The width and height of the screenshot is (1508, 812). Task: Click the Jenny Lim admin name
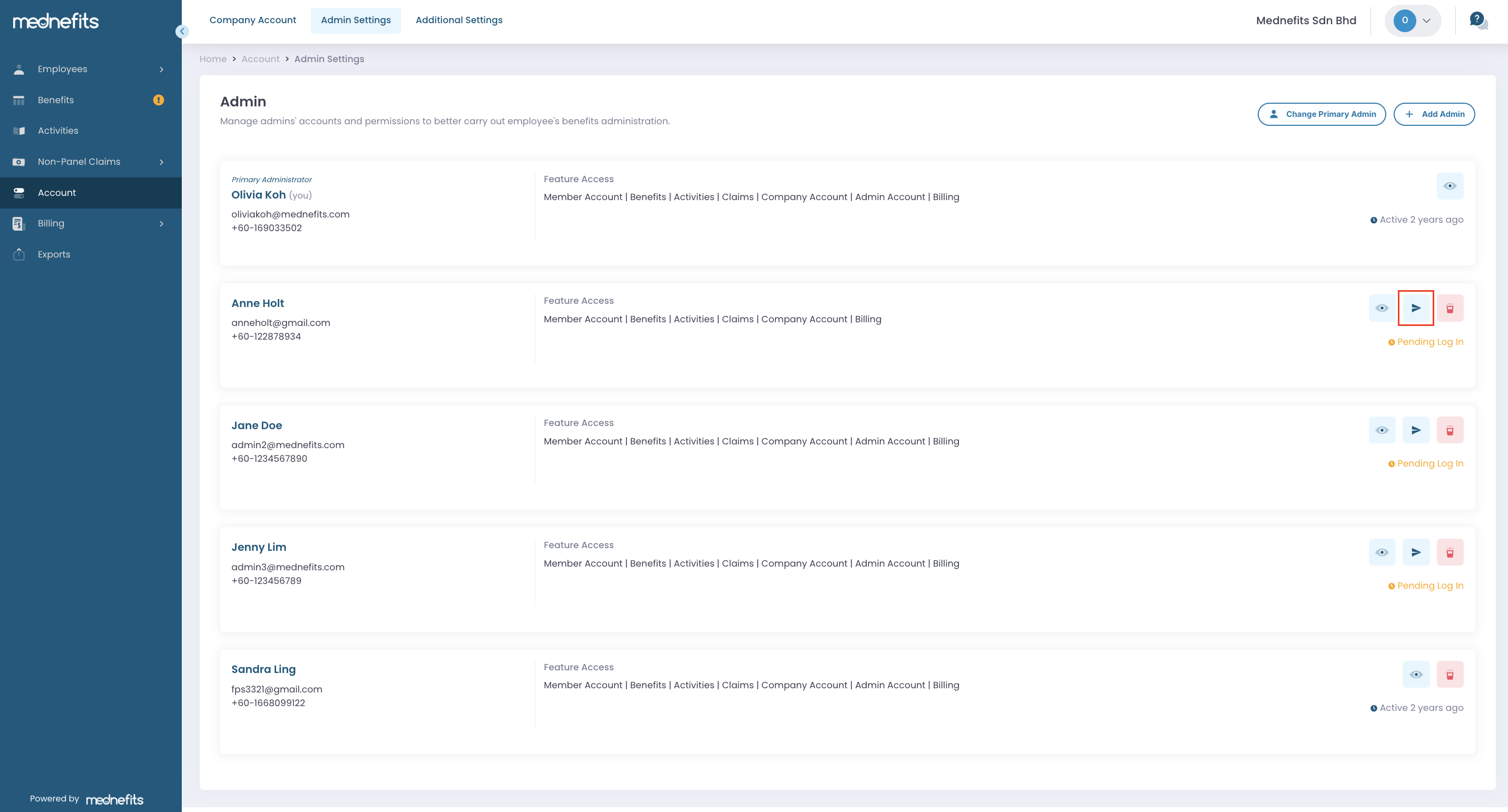[x=259, y=547]
